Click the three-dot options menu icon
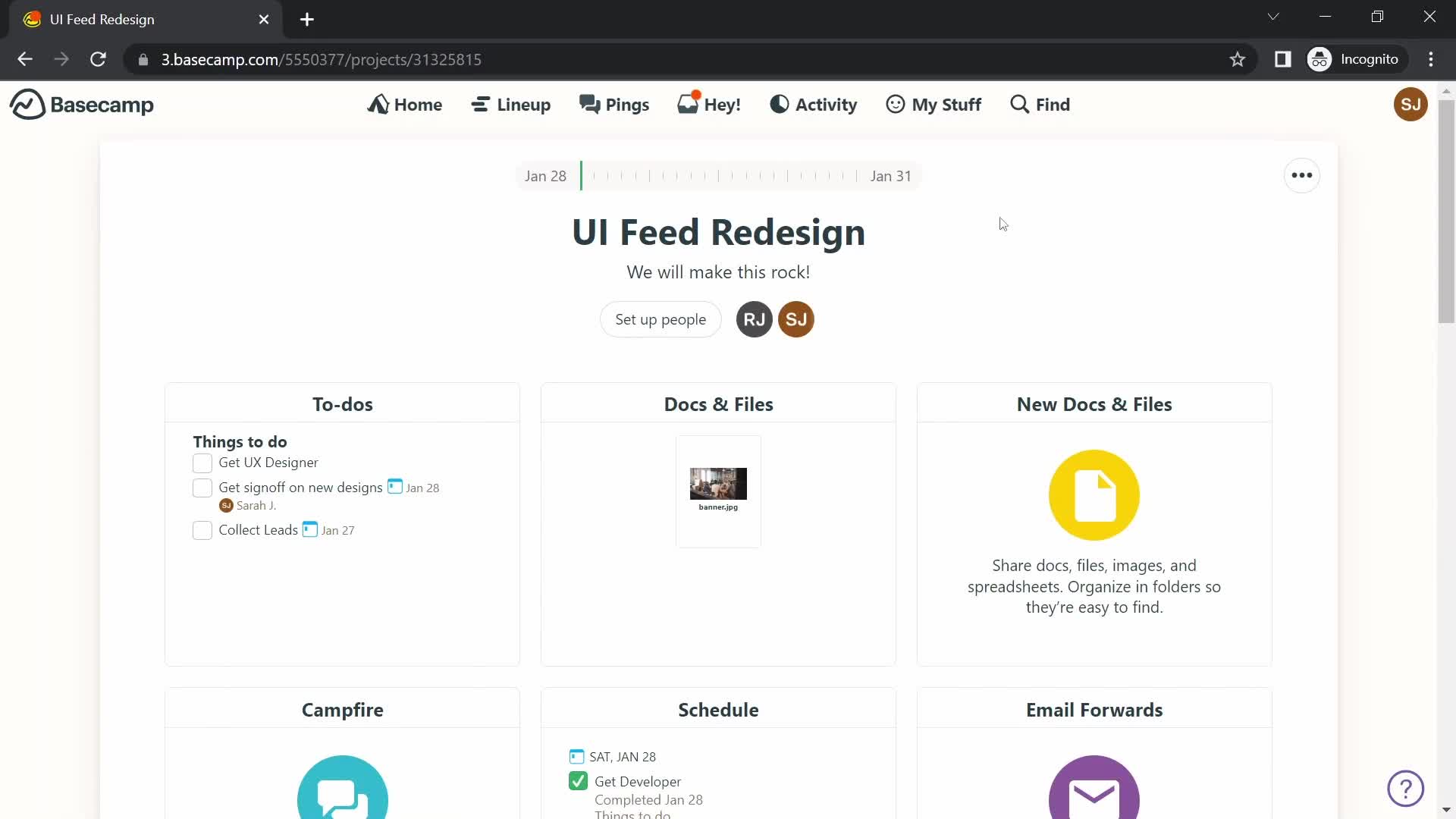The width and height of the screenshot is (1456, 819). [1301, 176]
